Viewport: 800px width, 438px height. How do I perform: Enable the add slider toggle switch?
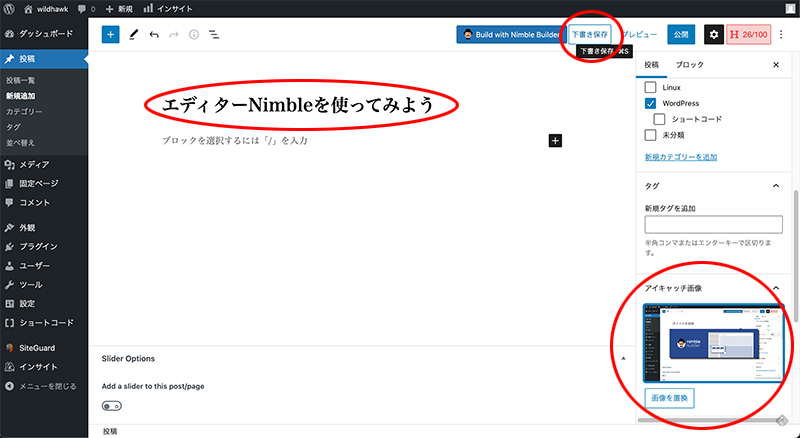click(x=111, y=406)
